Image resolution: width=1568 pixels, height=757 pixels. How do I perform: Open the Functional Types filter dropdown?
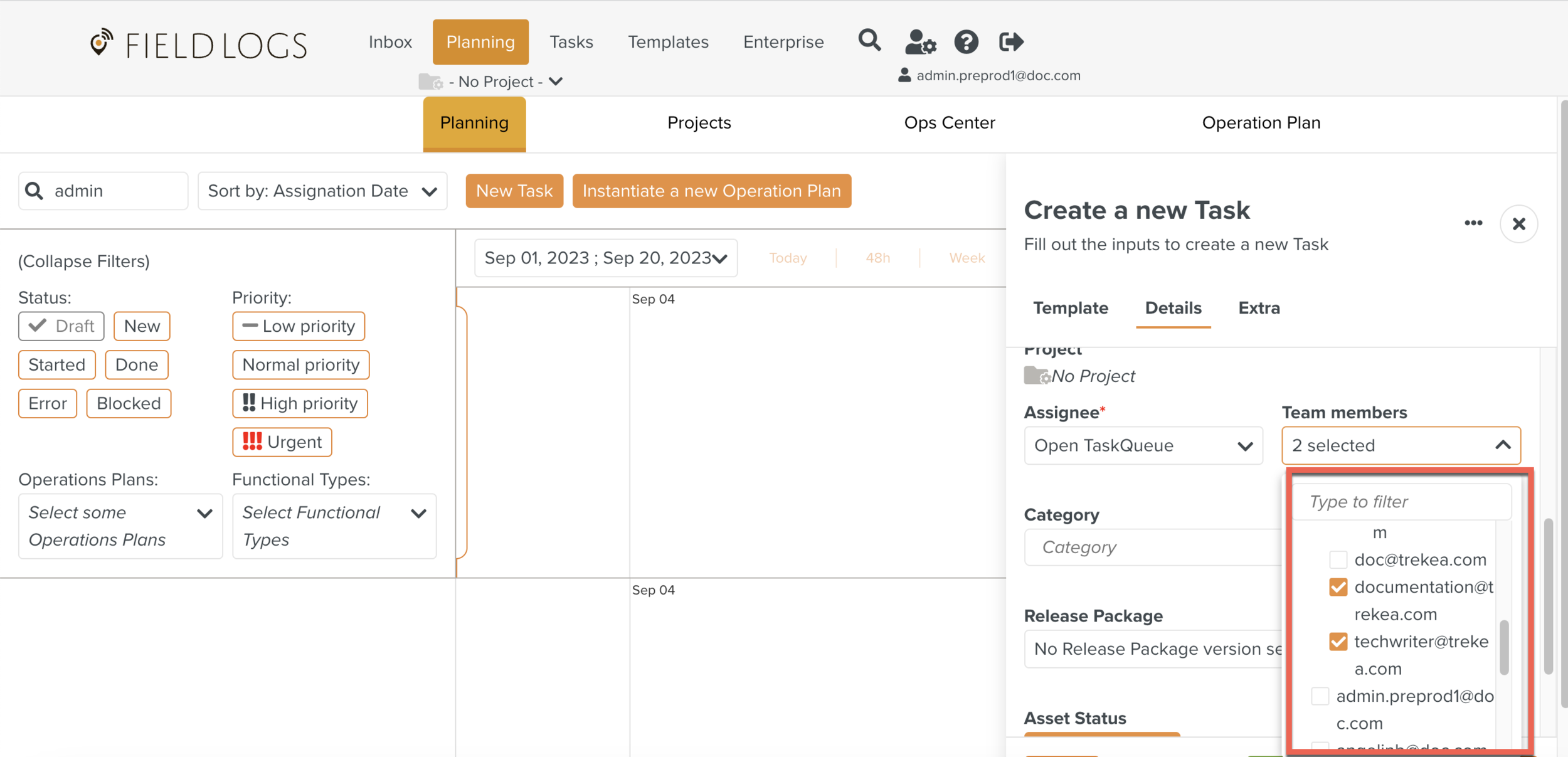coord(334,526)
